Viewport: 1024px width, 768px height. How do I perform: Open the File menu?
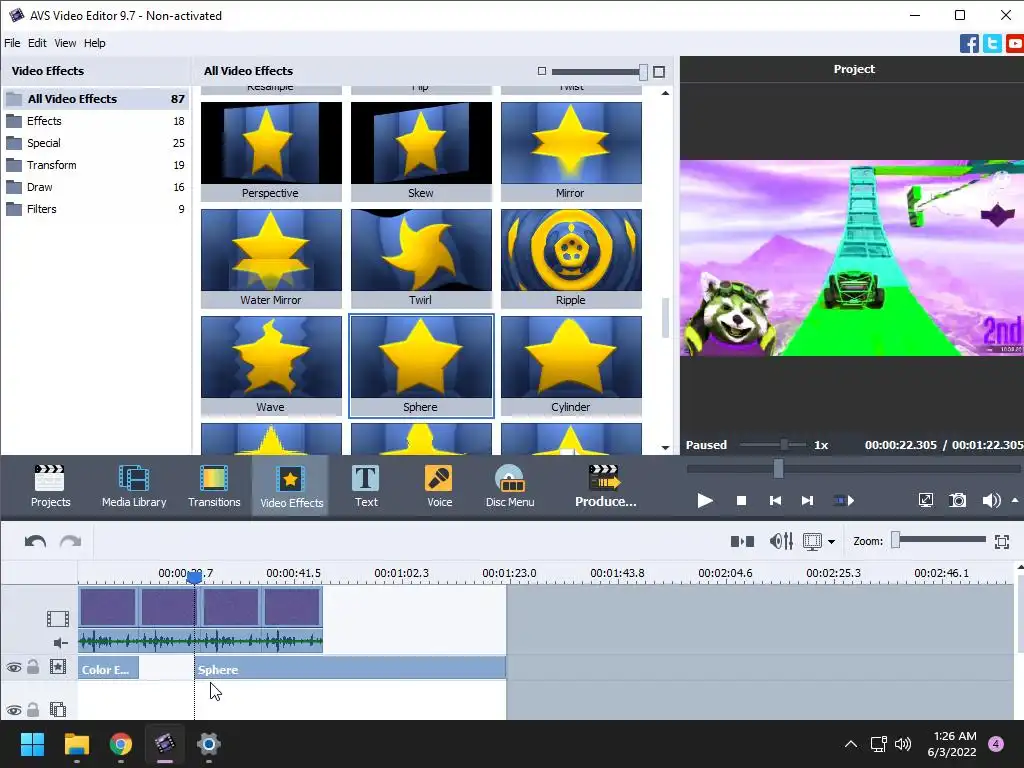(12, 43)
